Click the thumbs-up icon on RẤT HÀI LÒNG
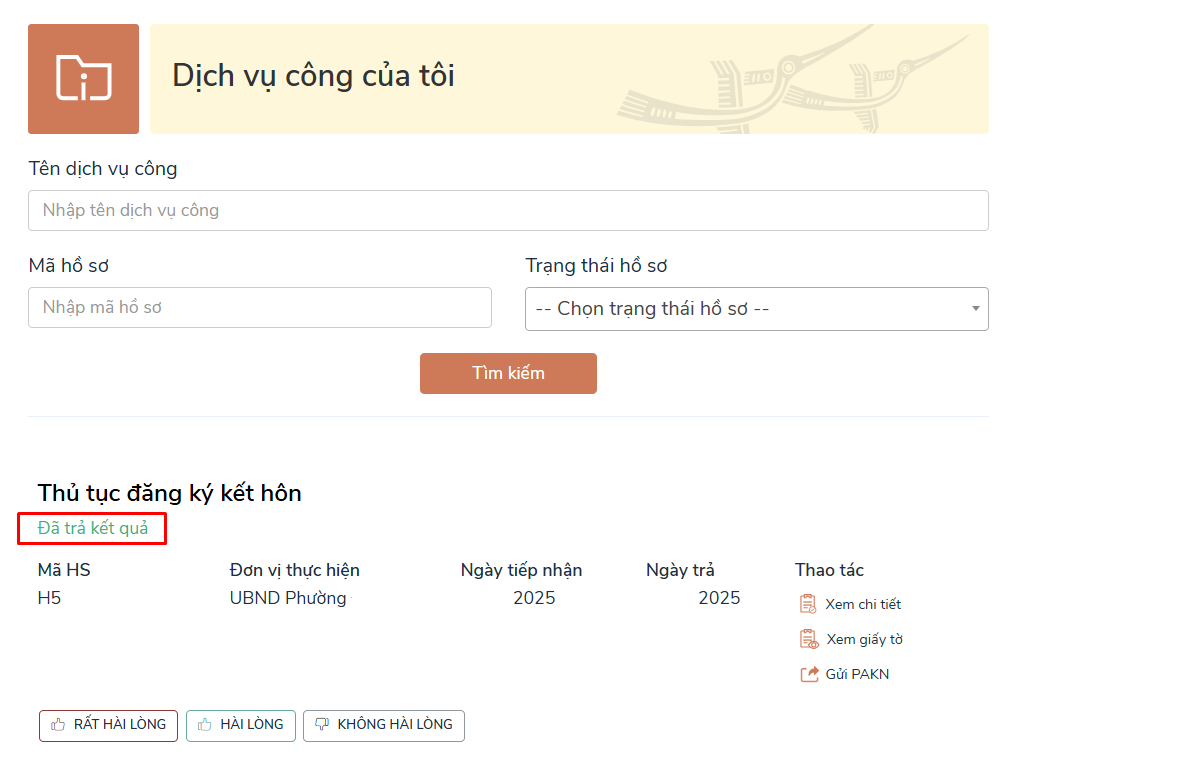 coord(55,725)
